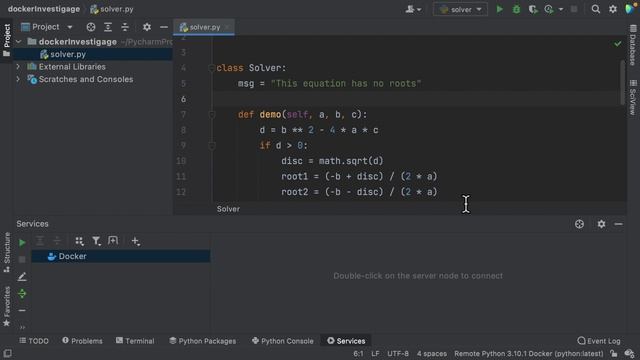
Task: Open in new tab Services icon
Action: coord(113,241)
